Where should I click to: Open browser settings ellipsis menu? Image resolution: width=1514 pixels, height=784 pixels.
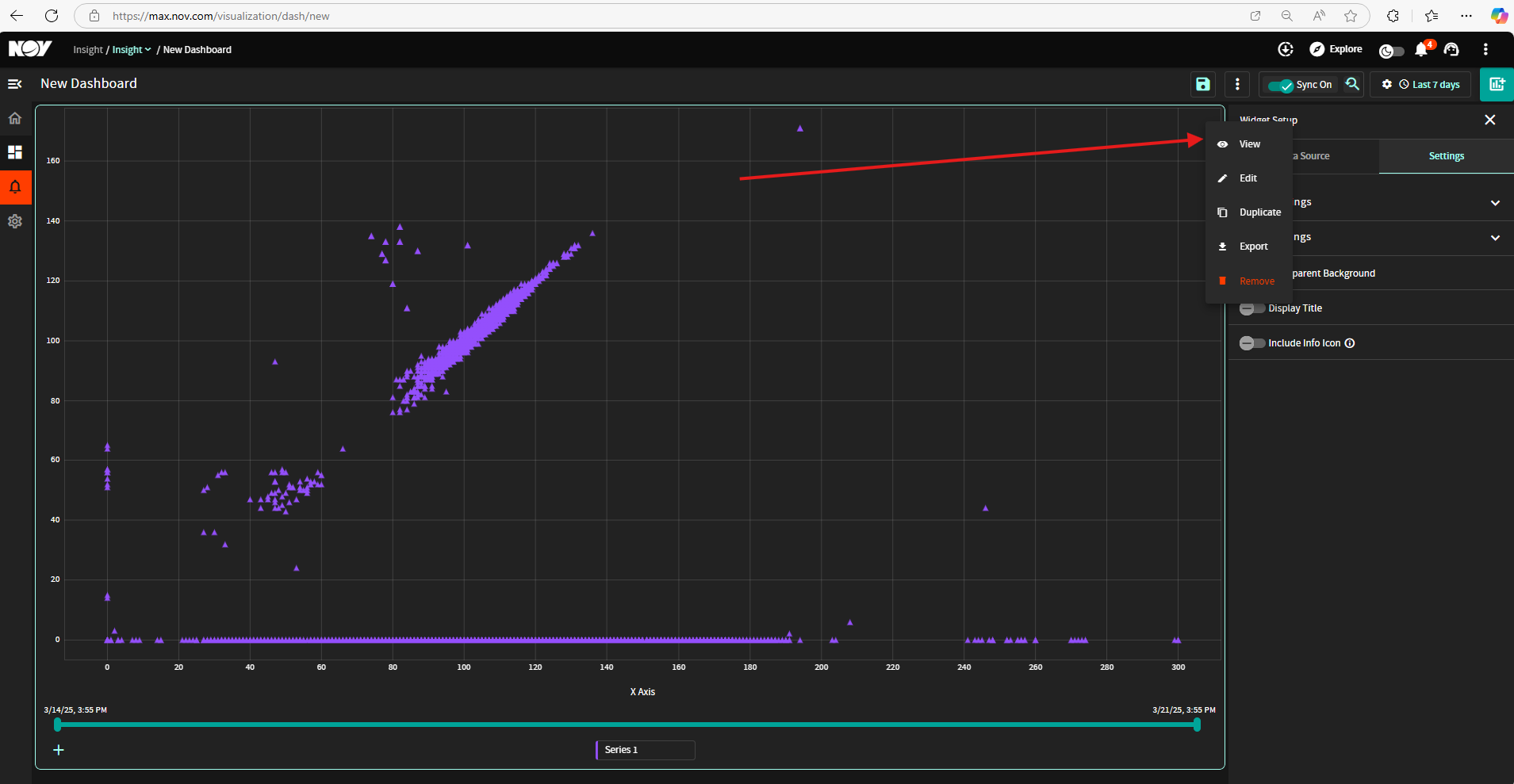click(1466, 16)
